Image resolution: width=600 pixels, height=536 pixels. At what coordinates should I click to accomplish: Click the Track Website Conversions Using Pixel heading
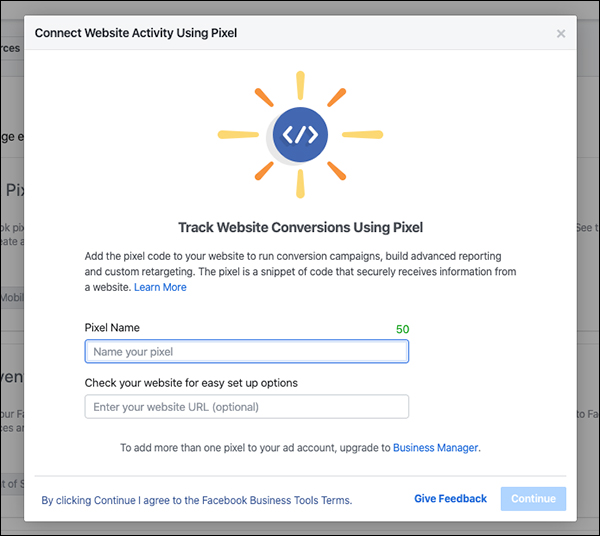coord(300,228)
